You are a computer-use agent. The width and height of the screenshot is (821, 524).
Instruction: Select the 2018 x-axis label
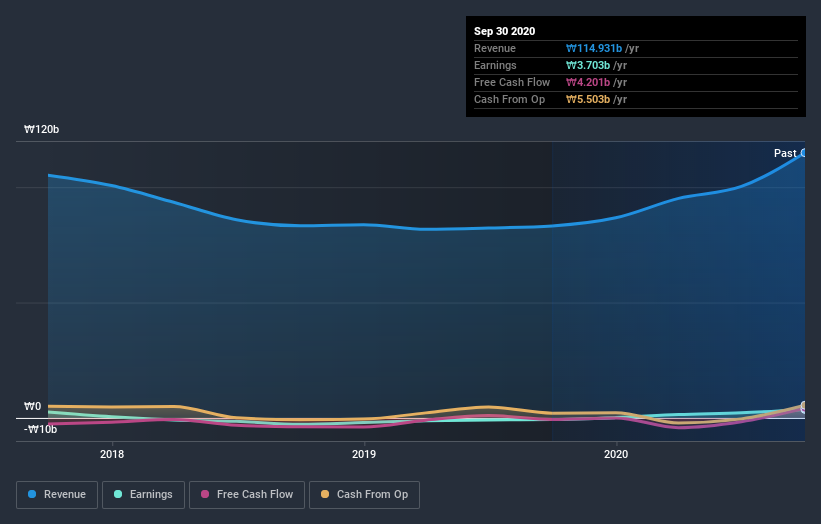click(x=112, y=454)
